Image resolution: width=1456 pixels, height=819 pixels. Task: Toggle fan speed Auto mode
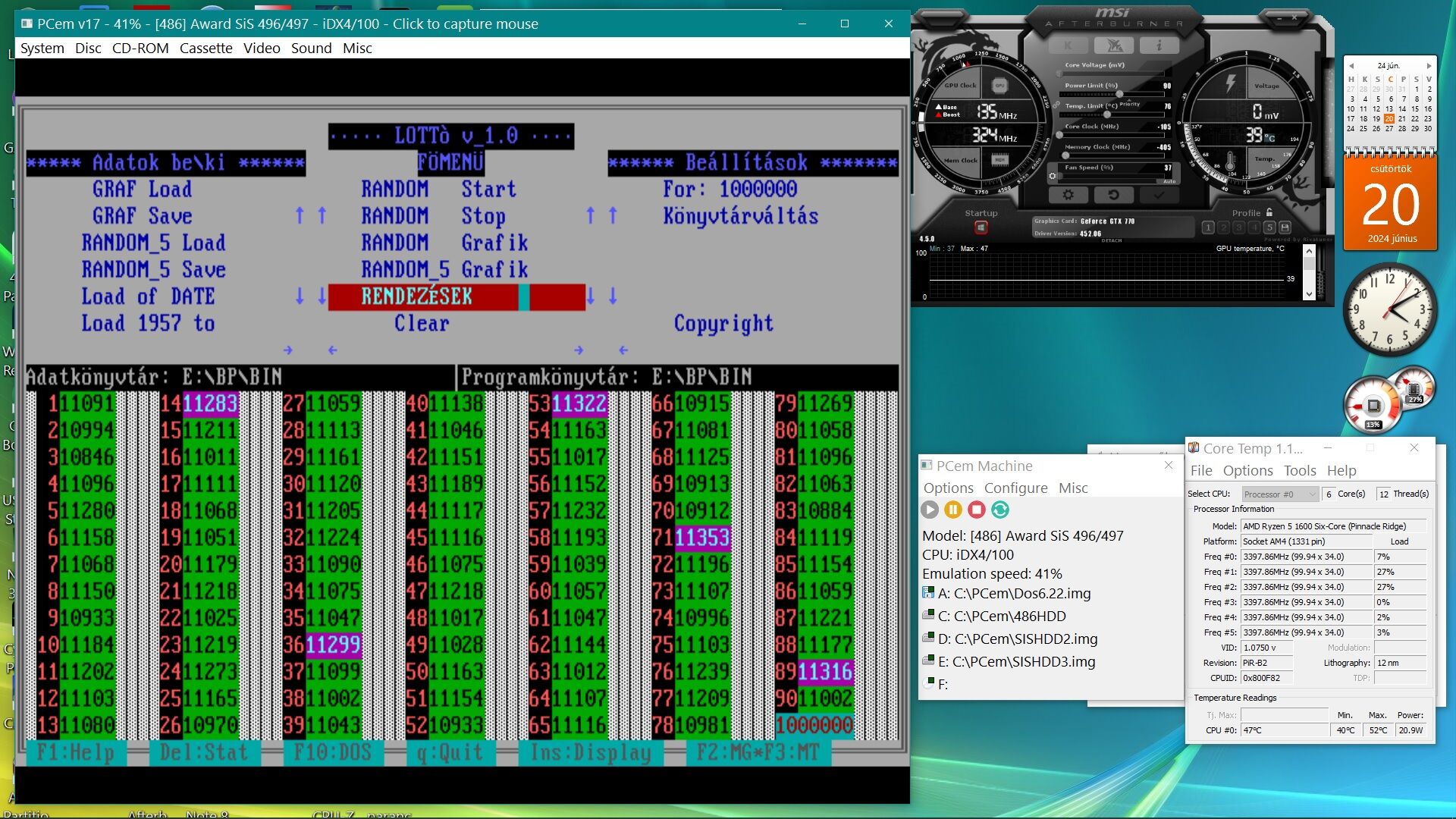1169,181
